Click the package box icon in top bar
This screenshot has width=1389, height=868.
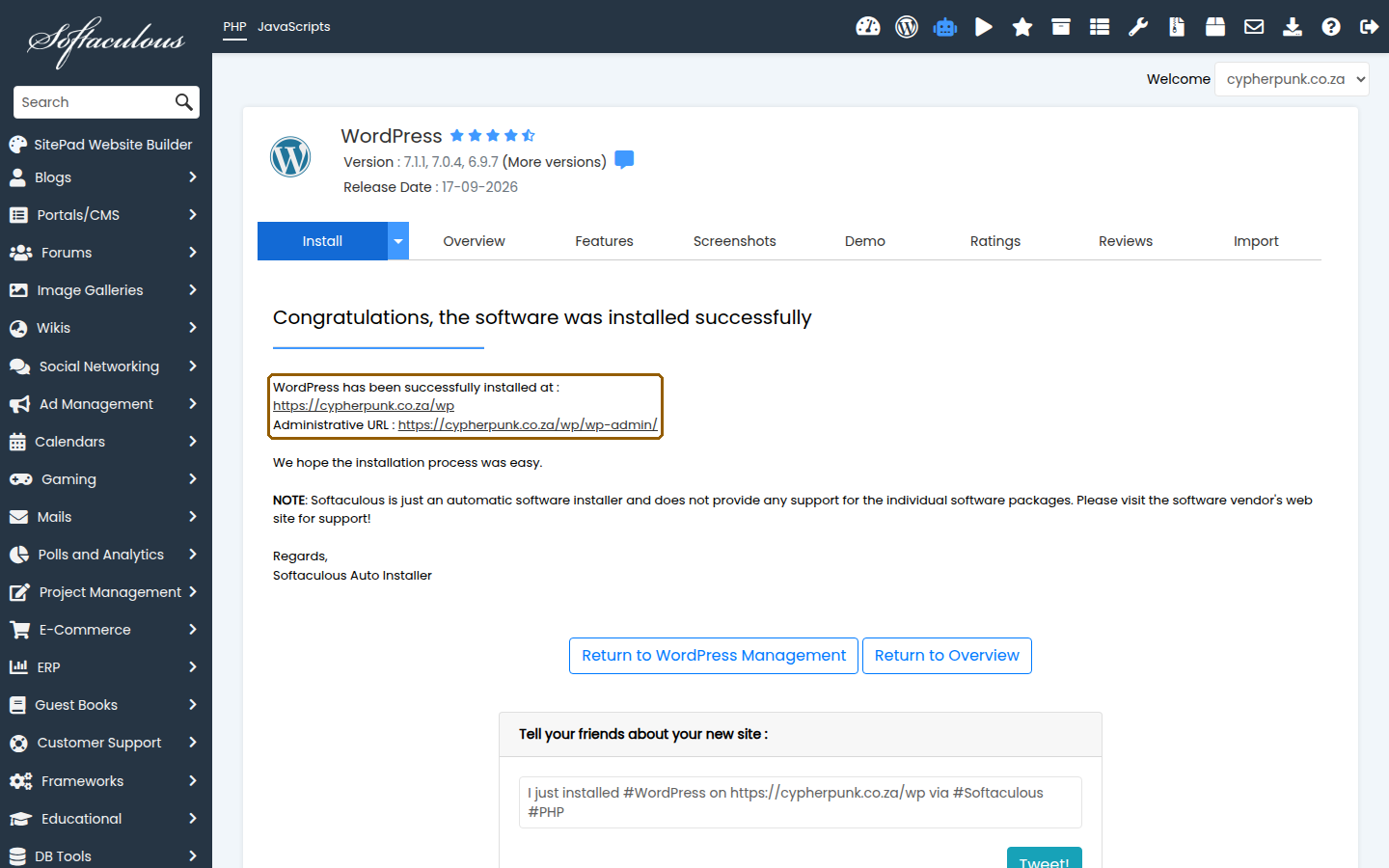[x=1215, y=27]
